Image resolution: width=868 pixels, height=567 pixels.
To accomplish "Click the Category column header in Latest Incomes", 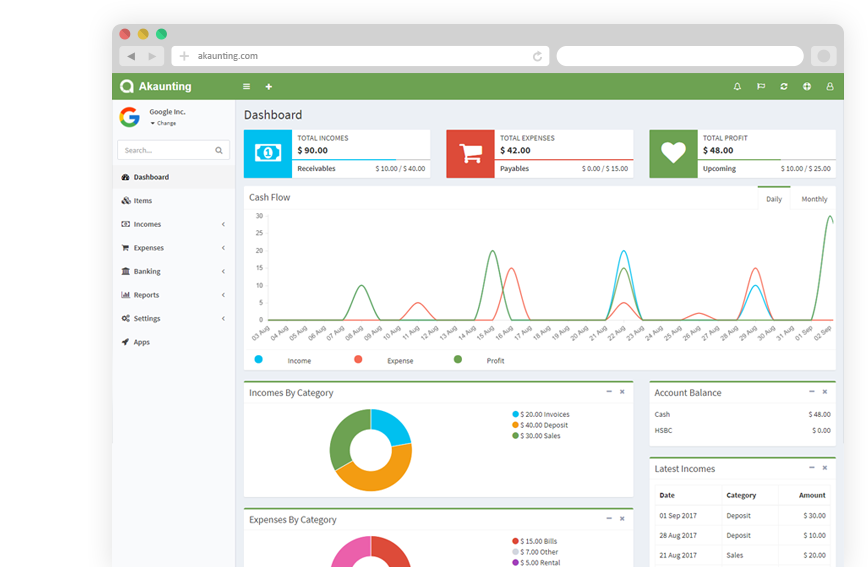I will click(x=741, y=495).
